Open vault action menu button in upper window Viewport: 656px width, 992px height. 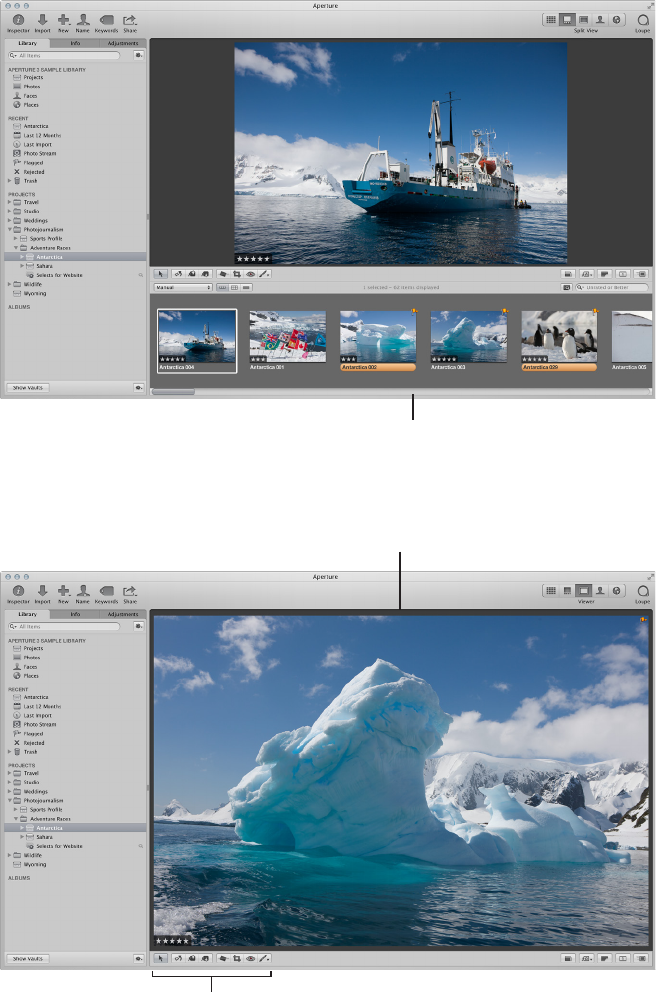tap(139, 387)
